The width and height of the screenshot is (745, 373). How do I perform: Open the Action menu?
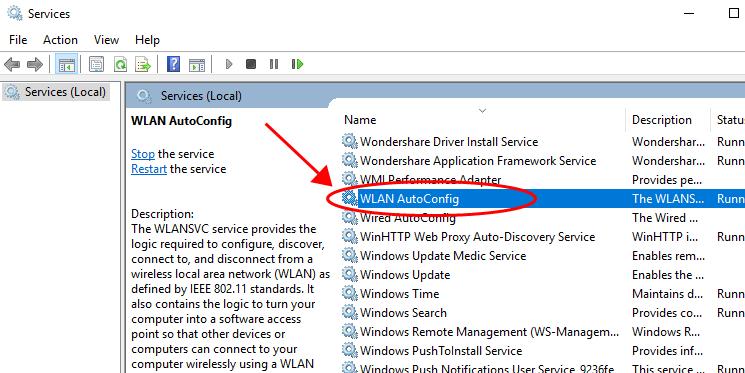(x=60, y=40)
